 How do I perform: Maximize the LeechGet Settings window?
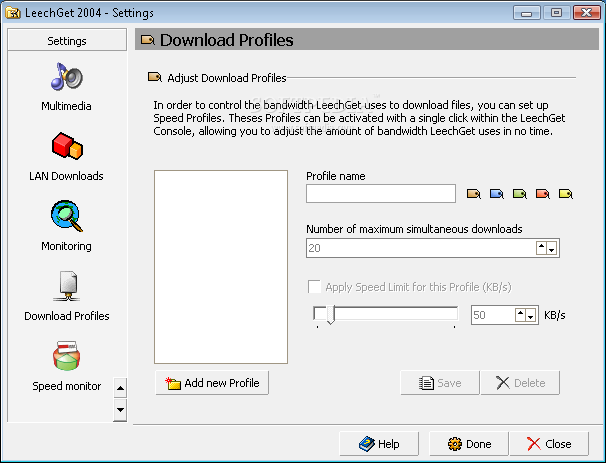tap(556, 13)
